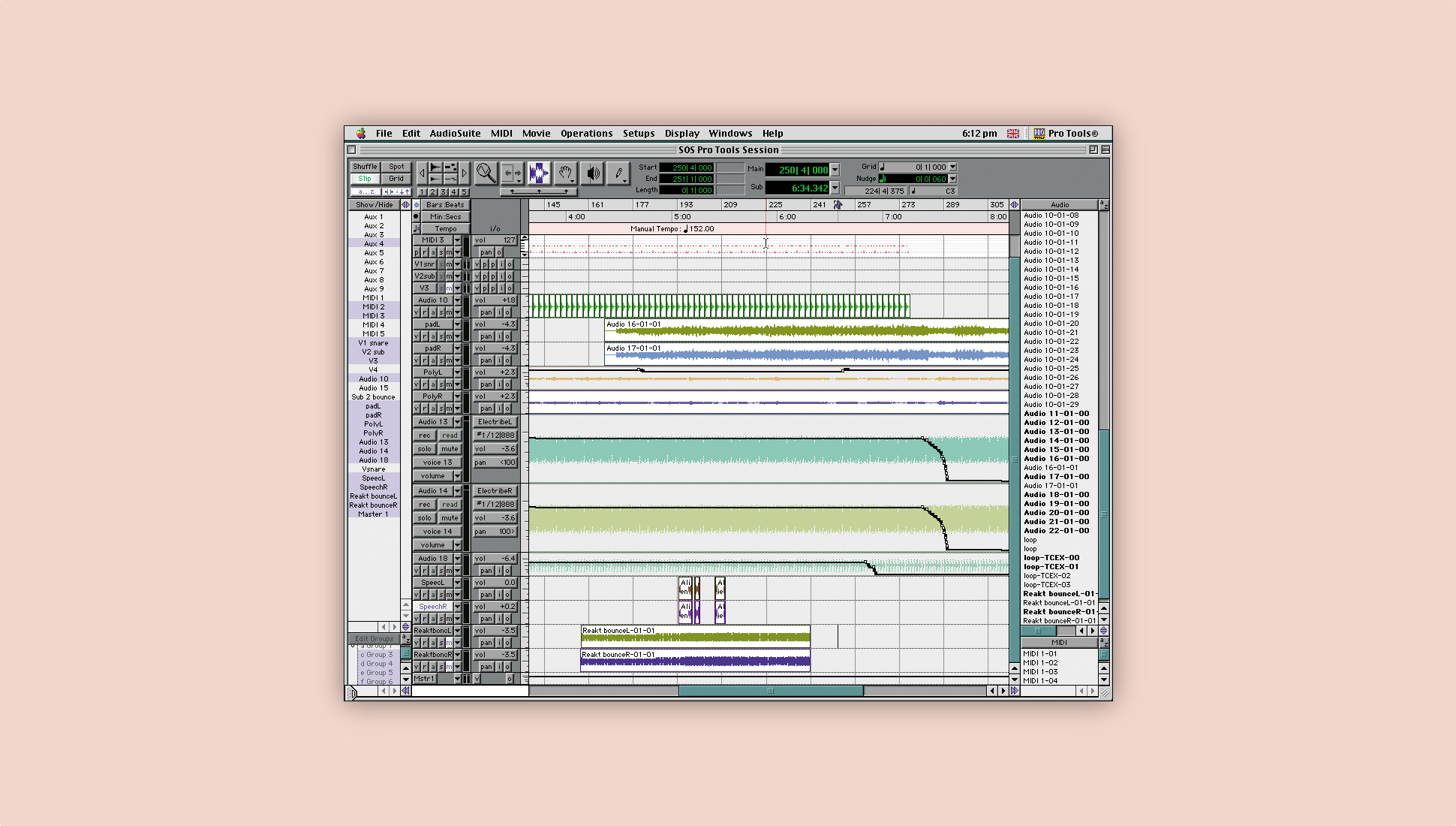Screen dimensions: 1456x826
Task: Adjust Audio 13 vol -3.6 field
Action: [x=495, y=449]
